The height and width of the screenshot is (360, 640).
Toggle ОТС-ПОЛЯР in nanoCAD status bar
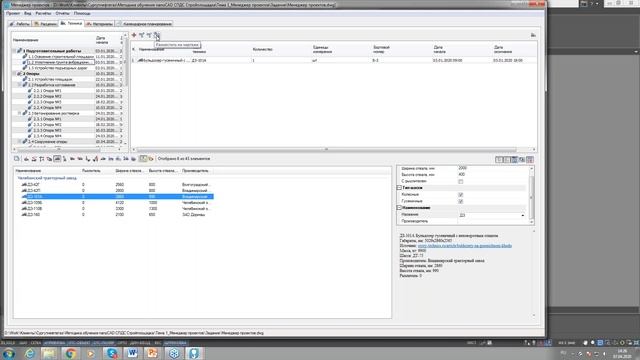tap(103, 343)
